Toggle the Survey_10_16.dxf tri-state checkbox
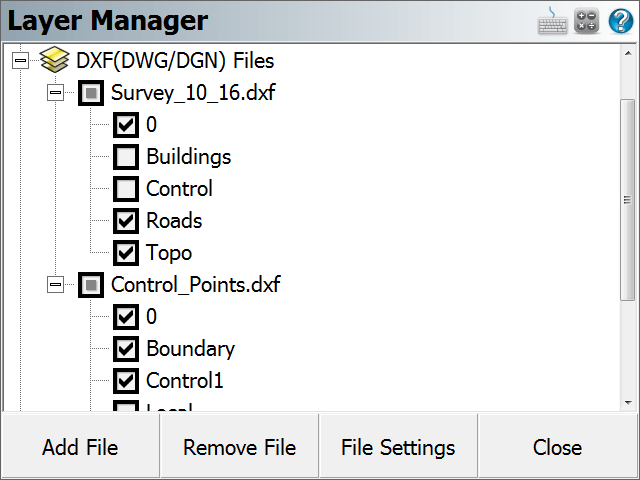This screenshot has width=640, height=480. click(91, 93)
